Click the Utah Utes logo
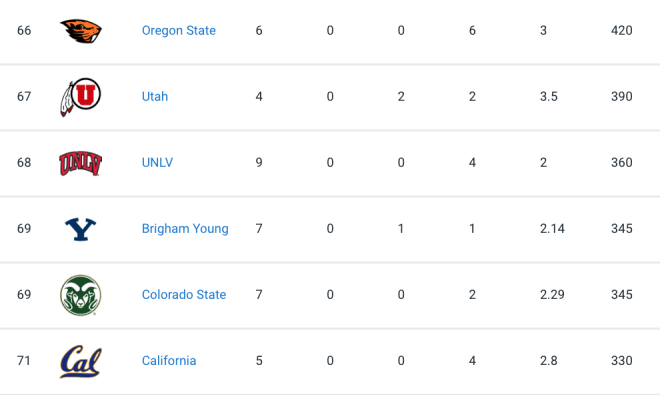This screenshot has height=395, width=660. (x=80, y=97)
